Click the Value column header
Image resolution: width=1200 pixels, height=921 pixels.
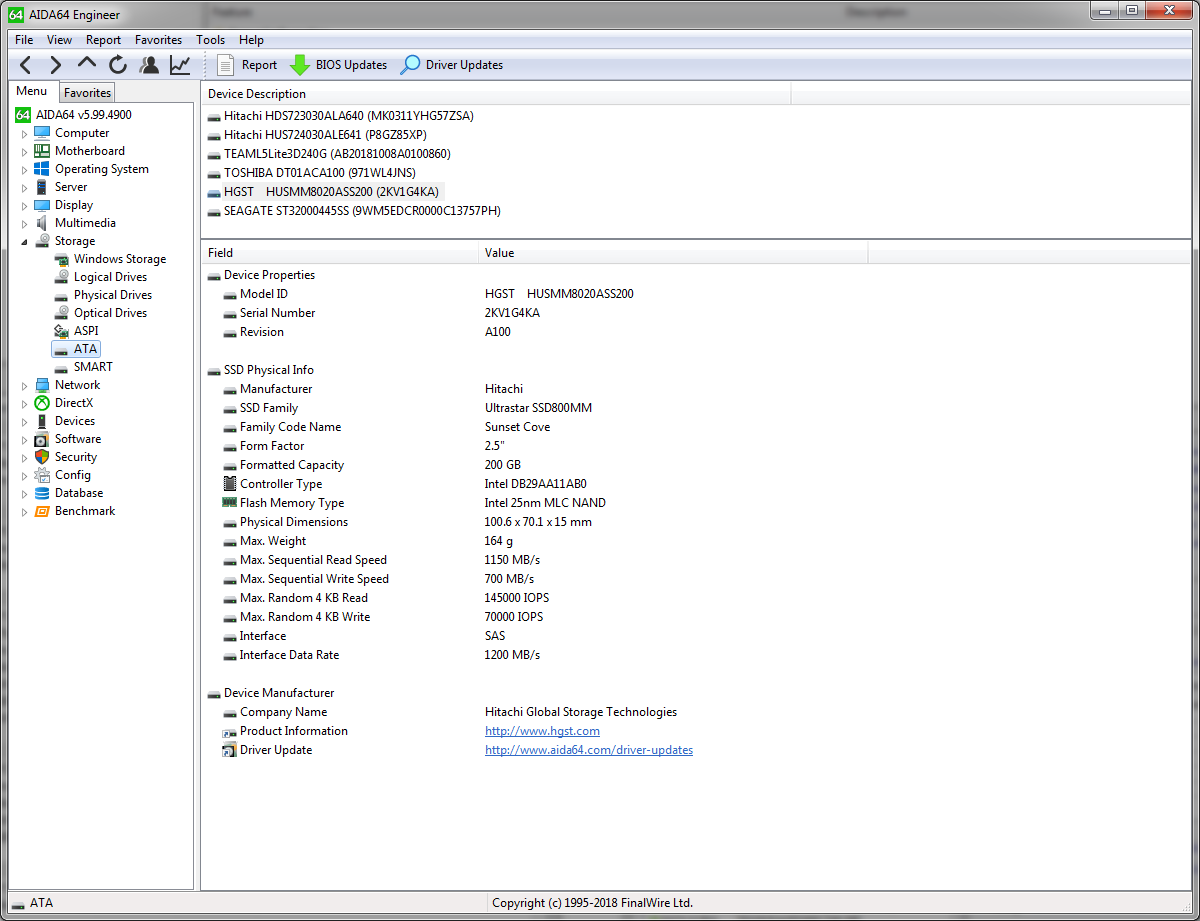click(x=673, y=253)
